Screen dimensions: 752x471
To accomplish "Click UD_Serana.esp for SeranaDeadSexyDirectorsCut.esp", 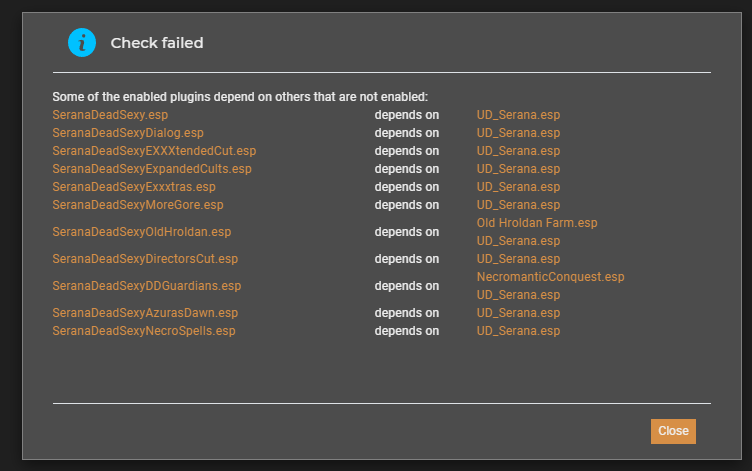I will (x=518, y=259).
